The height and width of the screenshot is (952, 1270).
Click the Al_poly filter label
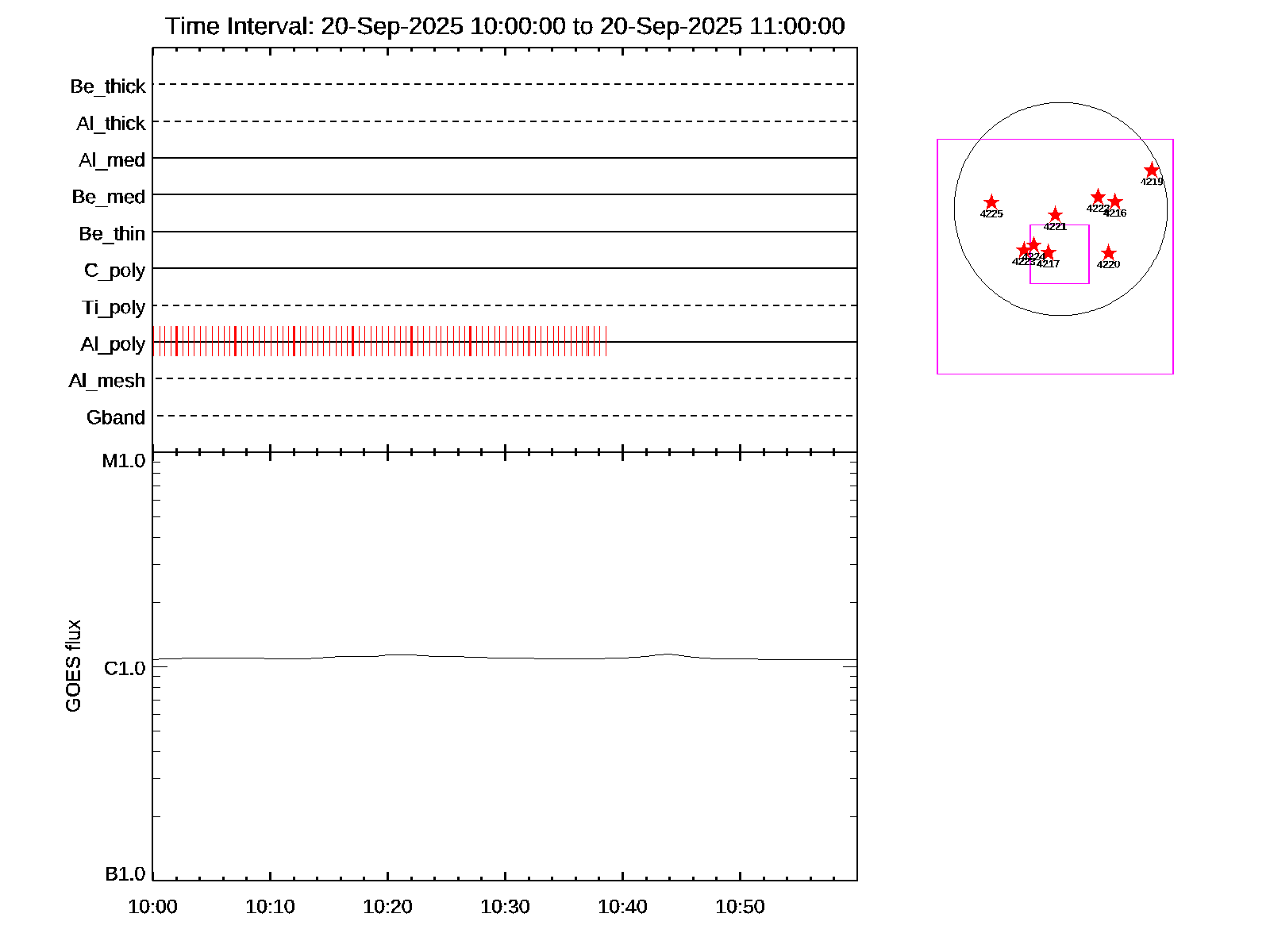pyautogui.click(x=113, y=344)
